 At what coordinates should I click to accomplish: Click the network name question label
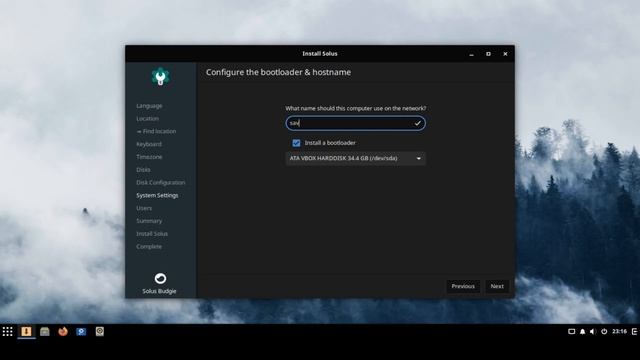pyautogui.click(x=356, y=108)
